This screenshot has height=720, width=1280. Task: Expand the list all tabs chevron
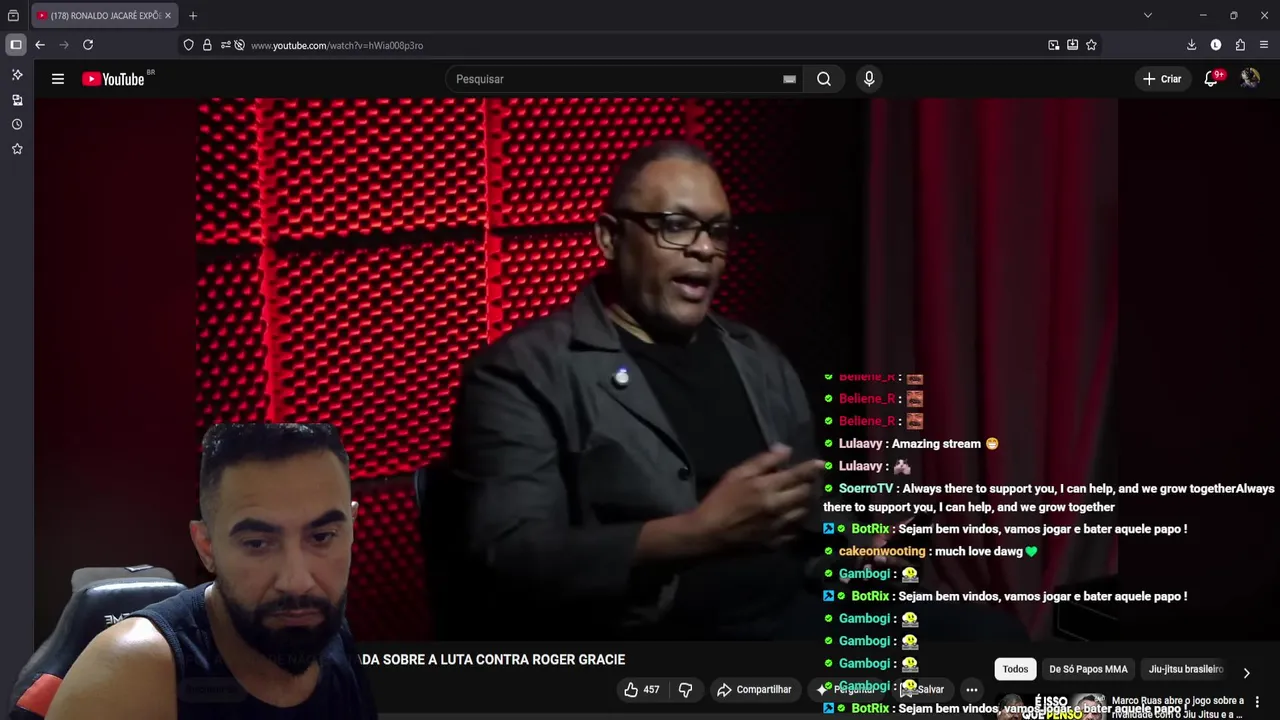[1148, 16]
